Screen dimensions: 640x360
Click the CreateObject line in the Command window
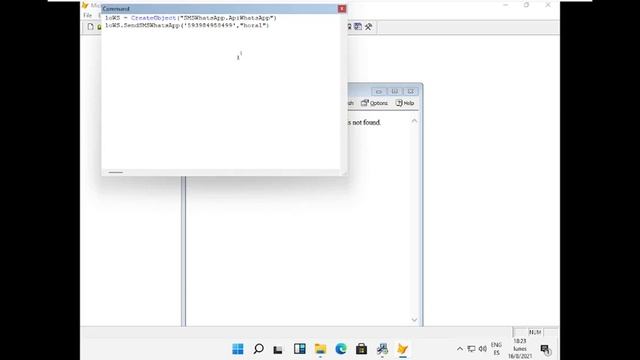click(x=191, y=18)
